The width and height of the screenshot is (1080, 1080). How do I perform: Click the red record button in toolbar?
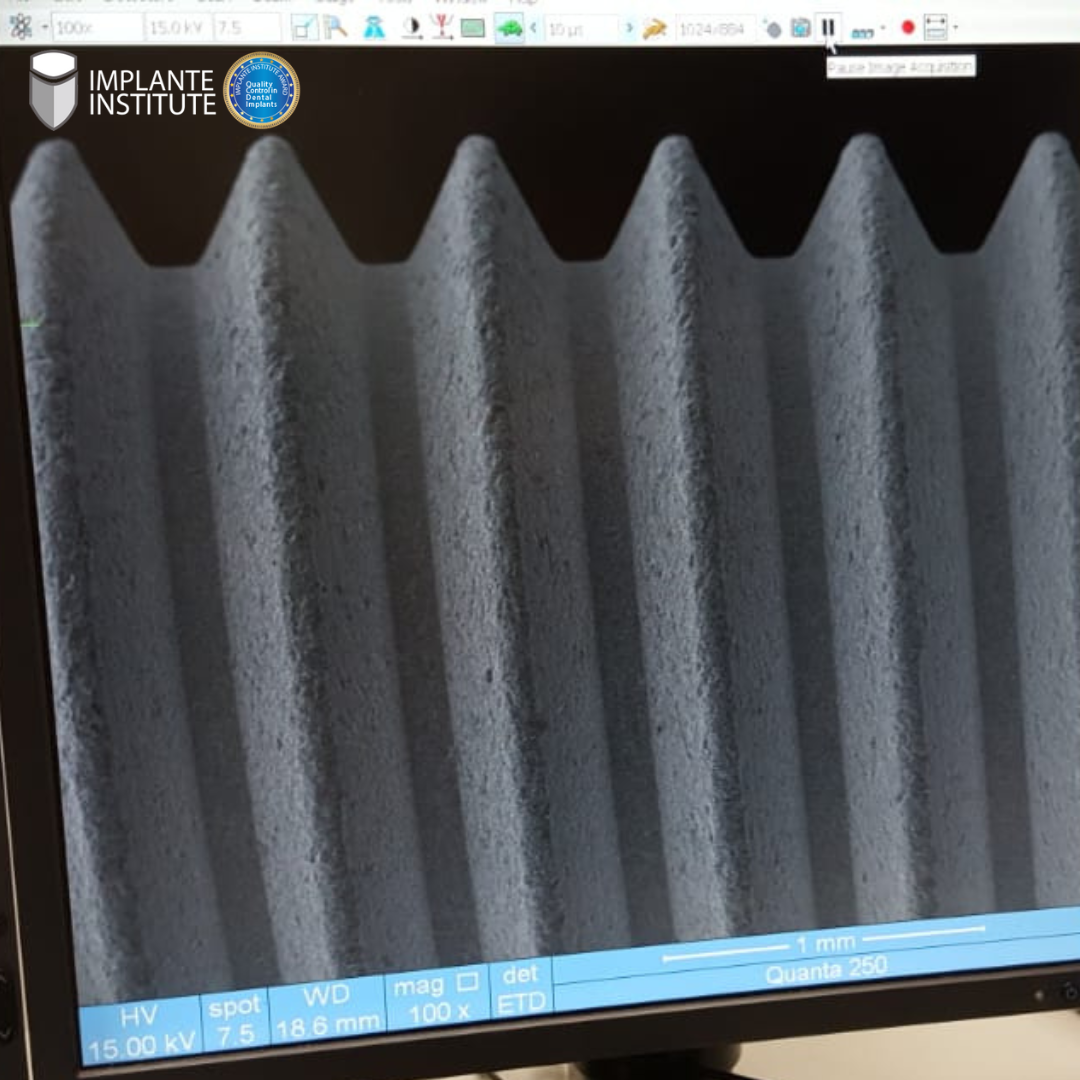(x=907, y=27)
